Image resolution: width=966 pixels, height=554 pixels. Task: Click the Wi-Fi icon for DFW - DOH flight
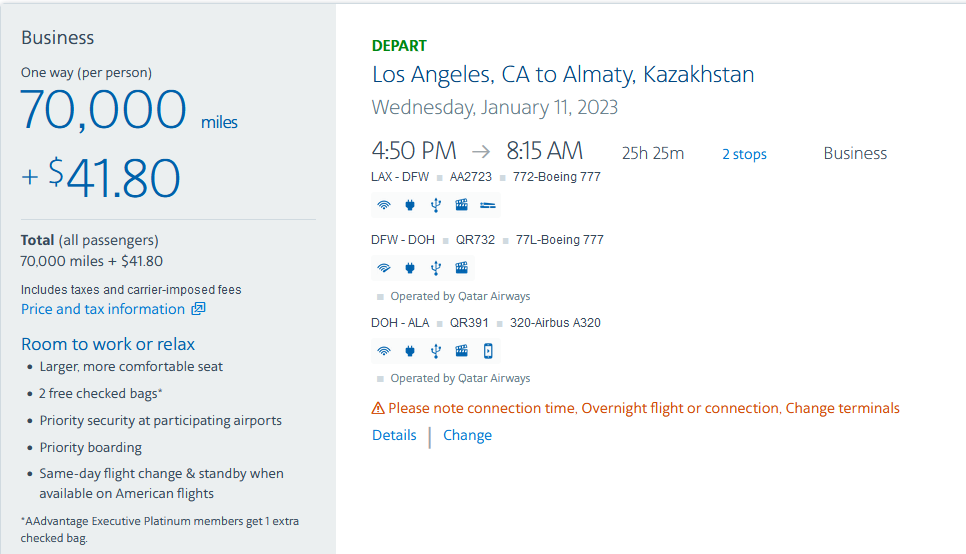[x=384, y=268]
